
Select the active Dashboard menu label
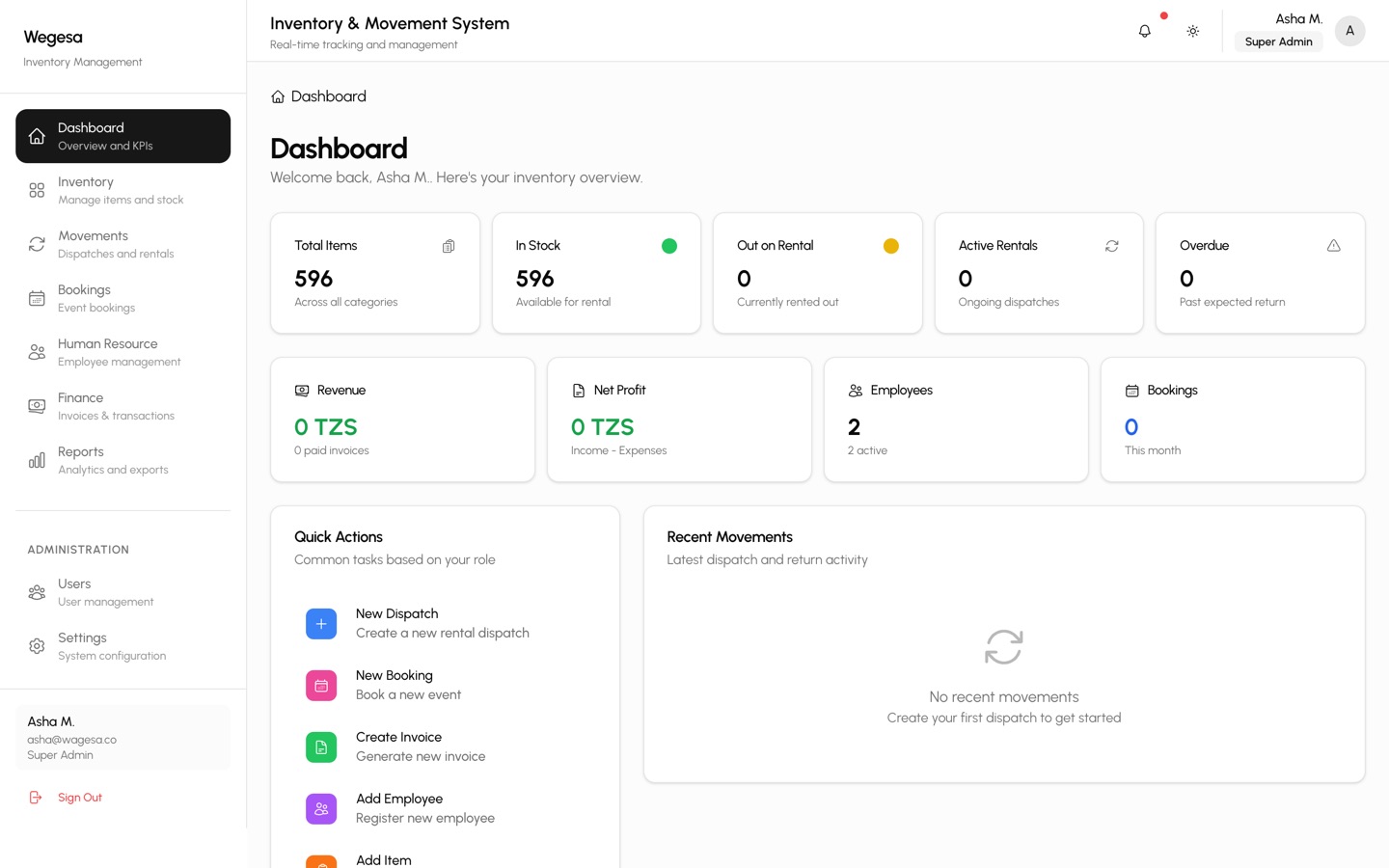click(x=91, y=127)
